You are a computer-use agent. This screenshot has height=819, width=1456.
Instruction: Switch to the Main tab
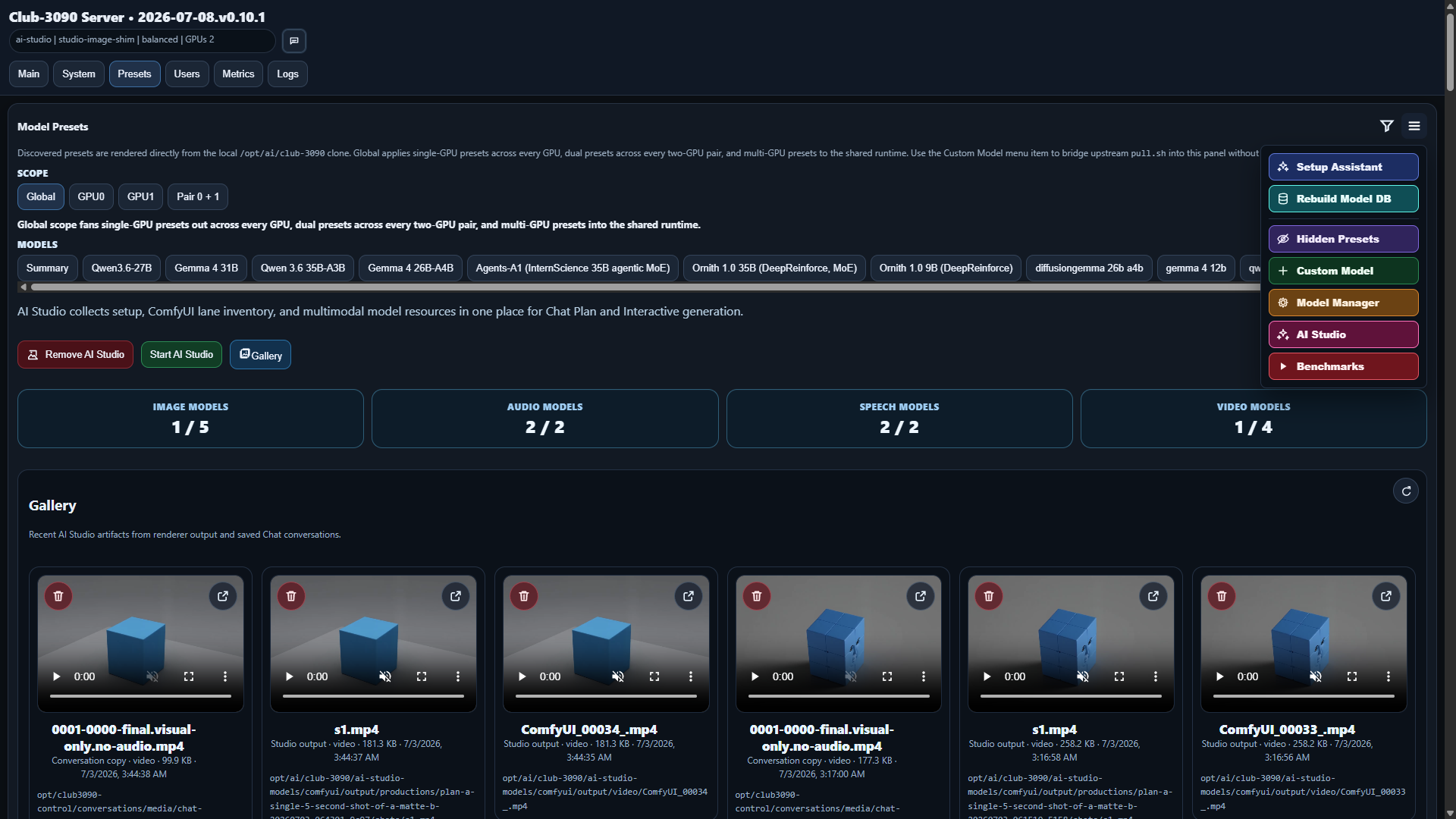click(29, 74)
